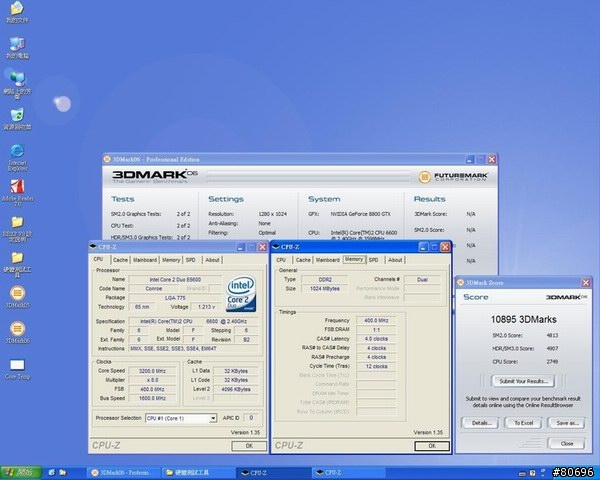
Task: Click the Voltage value 1.213 v
Action: [x=206, y=307]
